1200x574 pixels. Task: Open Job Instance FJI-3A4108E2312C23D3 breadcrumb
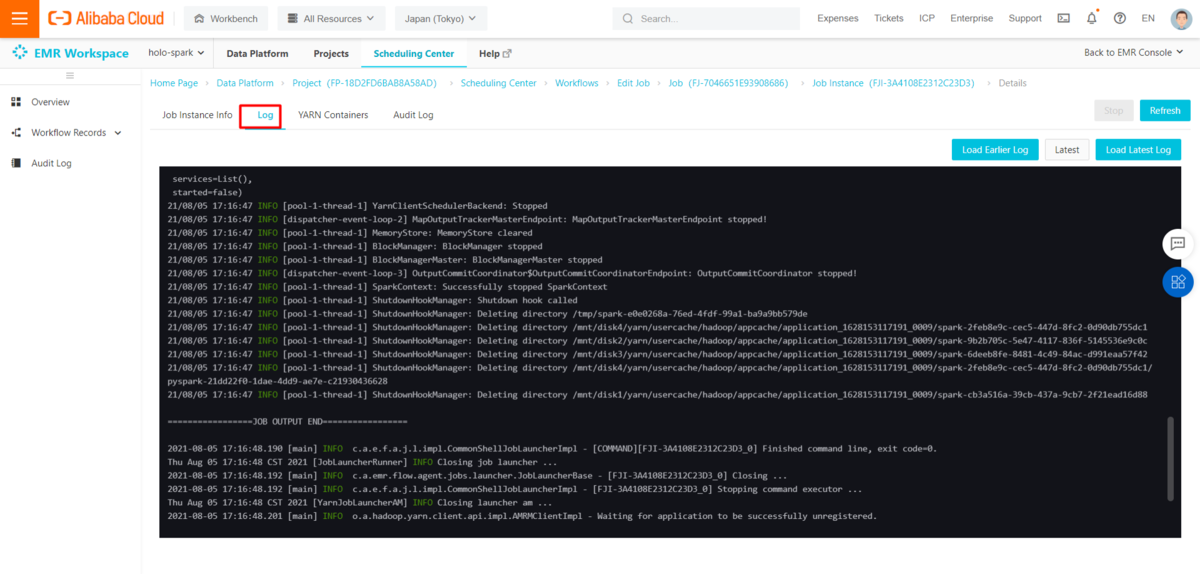[x=893, y=83]
